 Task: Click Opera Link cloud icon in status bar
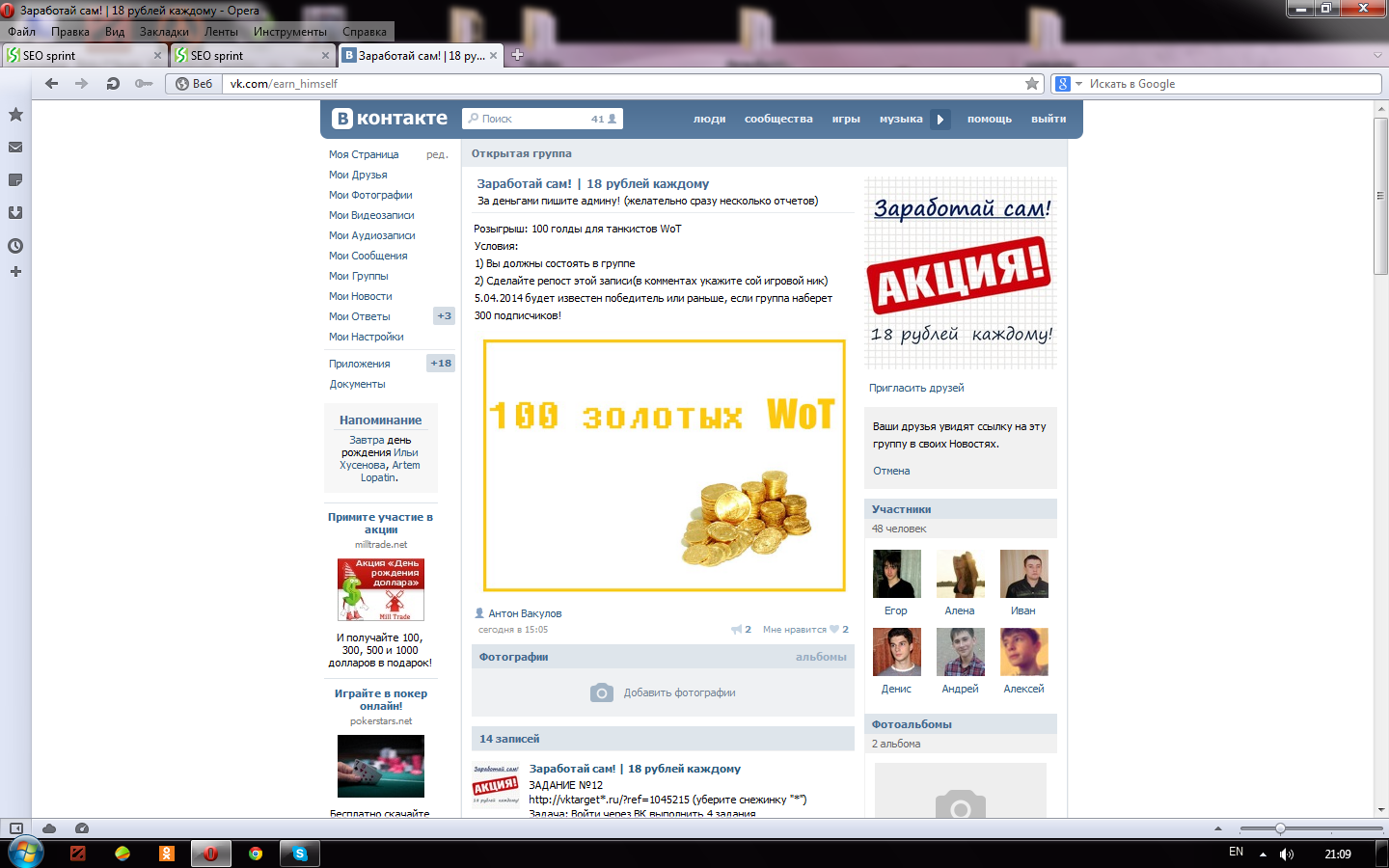49,828
